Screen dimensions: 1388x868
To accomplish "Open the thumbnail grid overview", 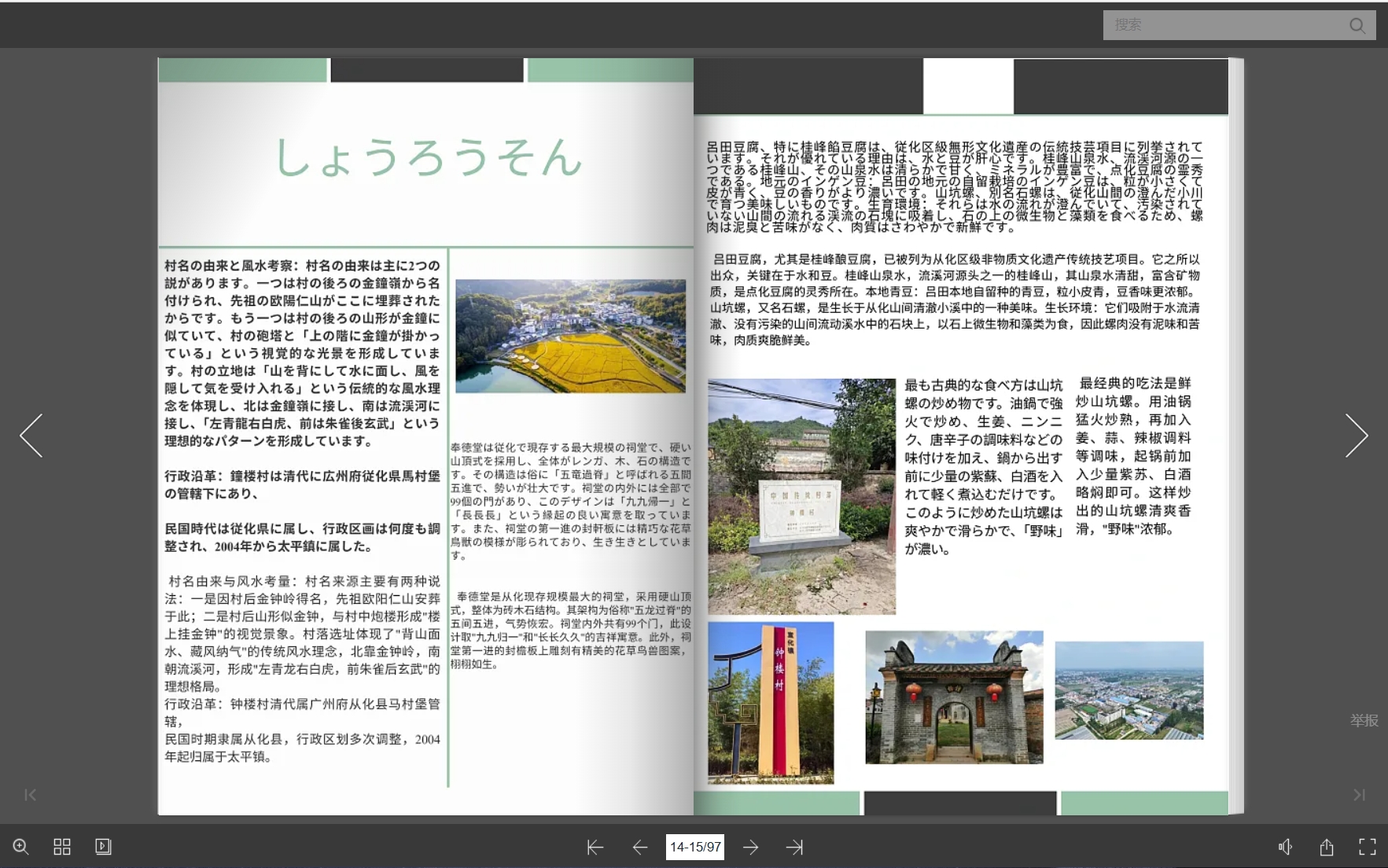I will click(62, 847).
